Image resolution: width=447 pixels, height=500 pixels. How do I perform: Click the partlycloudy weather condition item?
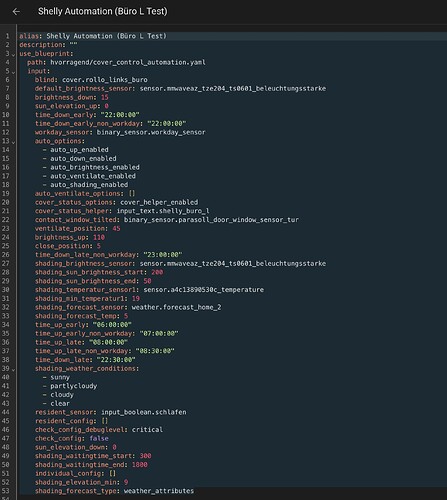click(74, 386)
